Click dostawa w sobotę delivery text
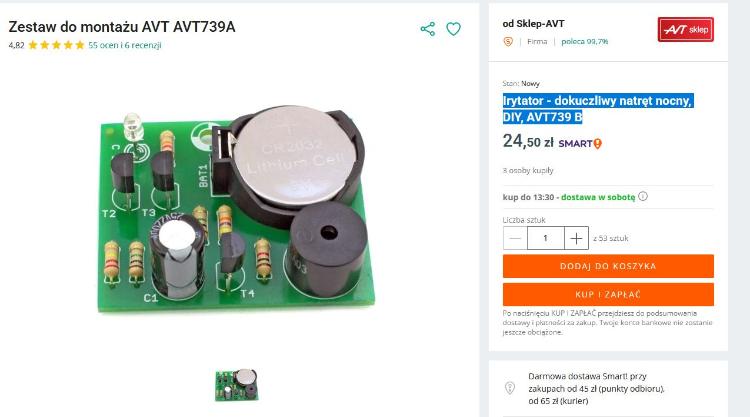This screenshot has height=417, width=750. tap(598, 197)
